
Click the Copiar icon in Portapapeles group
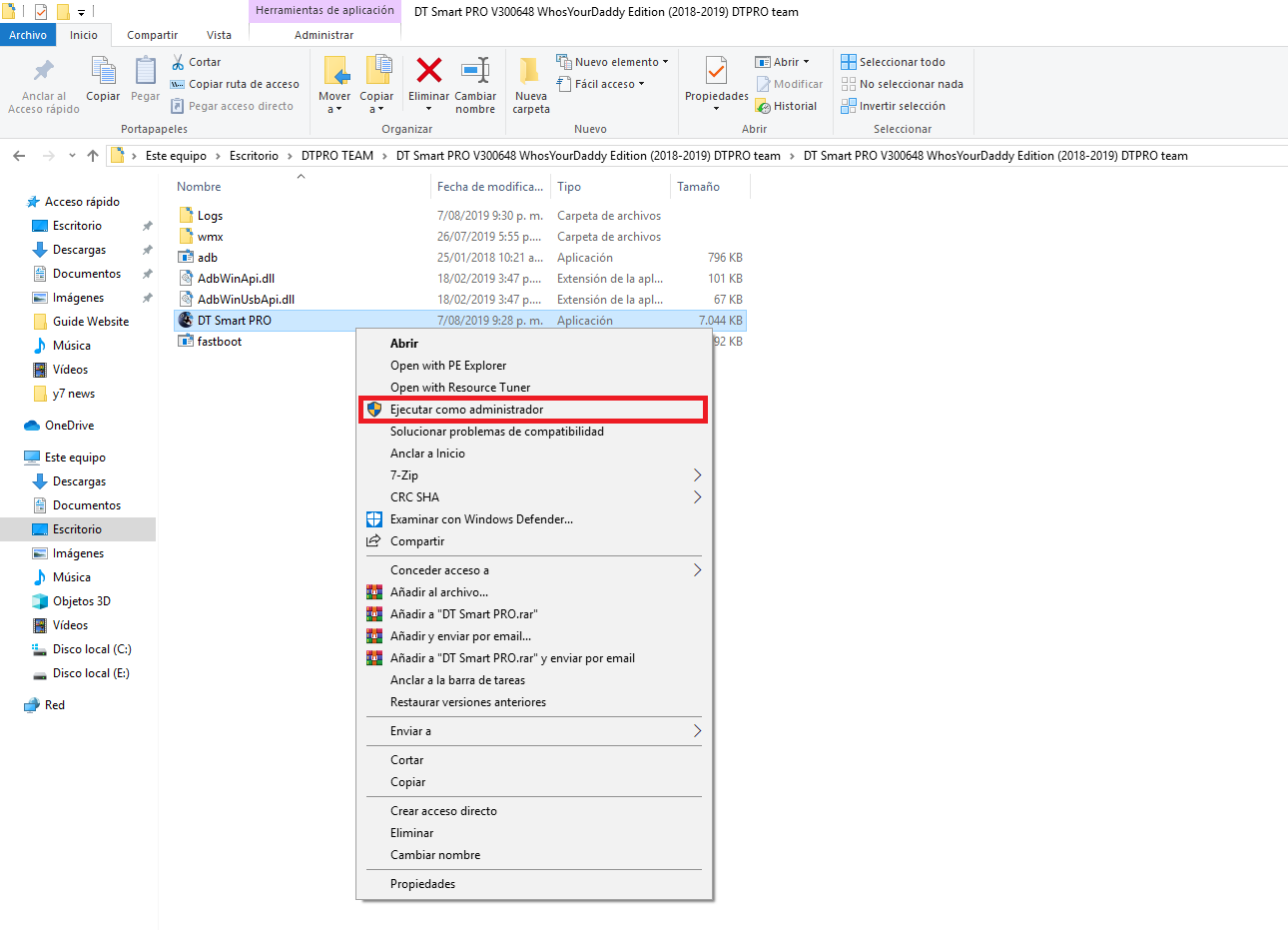103,71
